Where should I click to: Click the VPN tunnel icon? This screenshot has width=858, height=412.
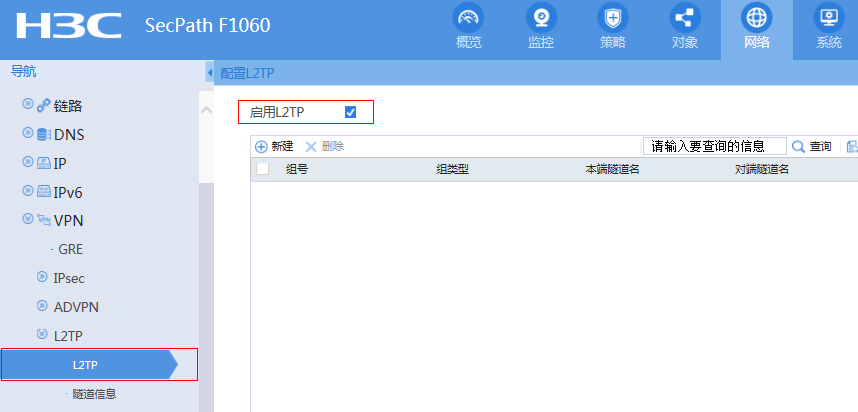point(43,220)
